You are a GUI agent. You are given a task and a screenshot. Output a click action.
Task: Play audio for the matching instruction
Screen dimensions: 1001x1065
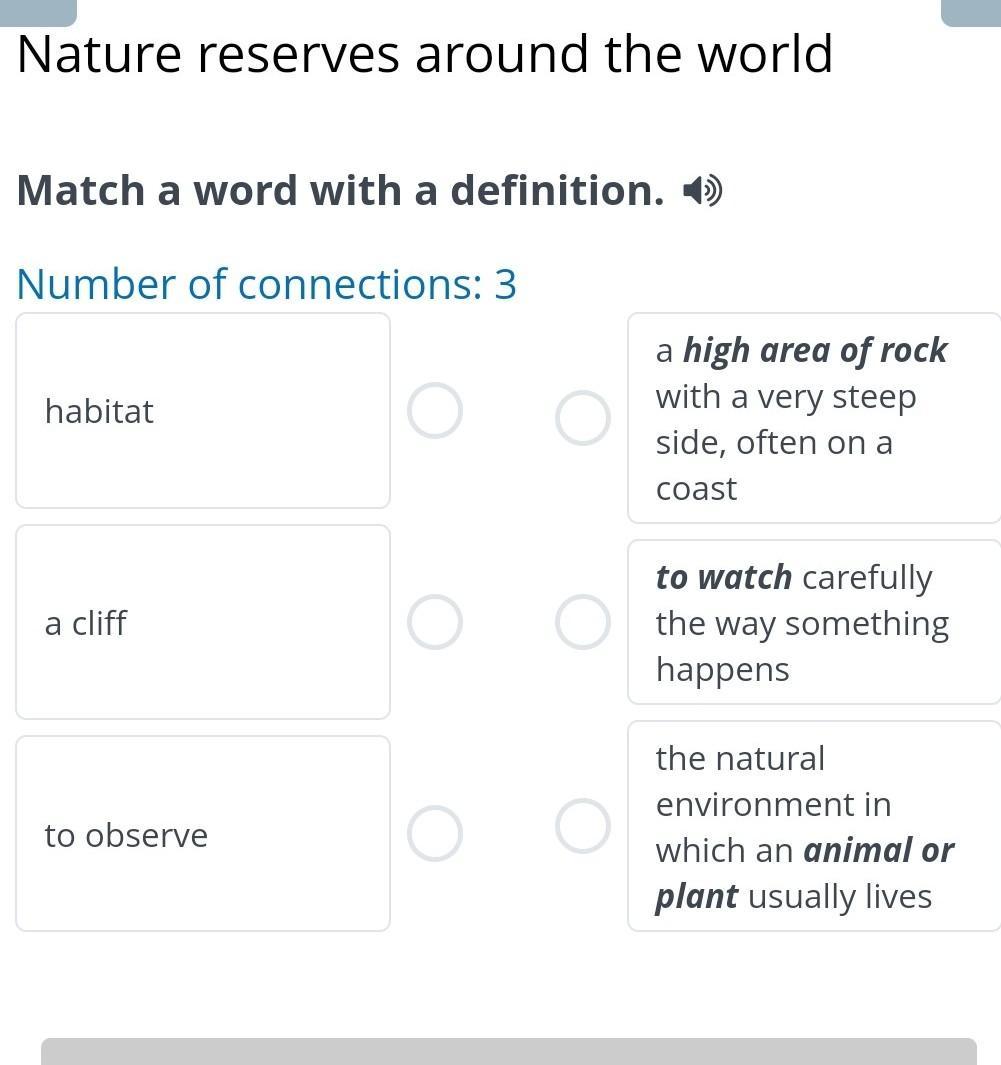(x=702, y=190)
